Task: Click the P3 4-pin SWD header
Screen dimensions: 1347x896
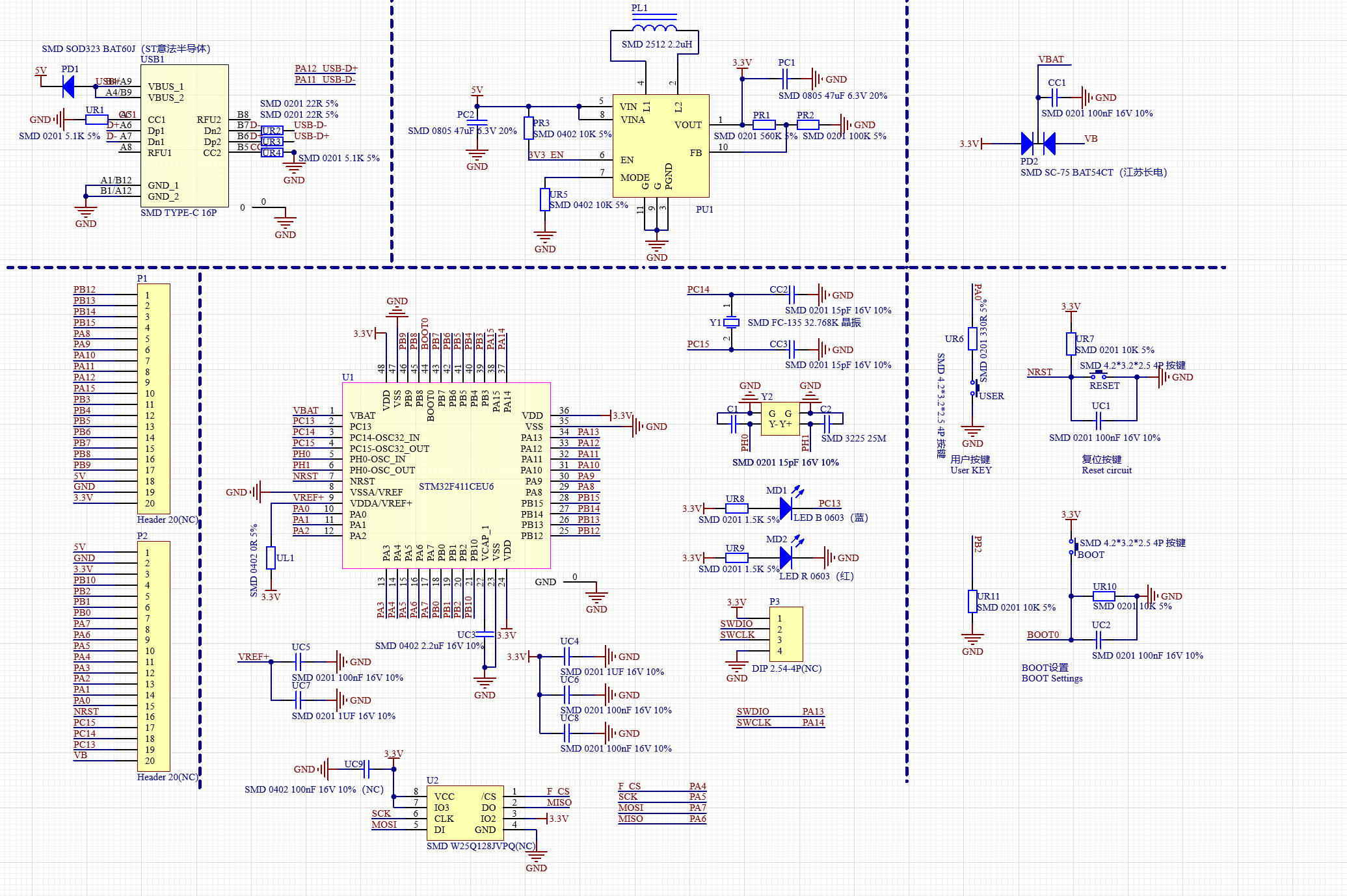Action: [x=786, y=634]
